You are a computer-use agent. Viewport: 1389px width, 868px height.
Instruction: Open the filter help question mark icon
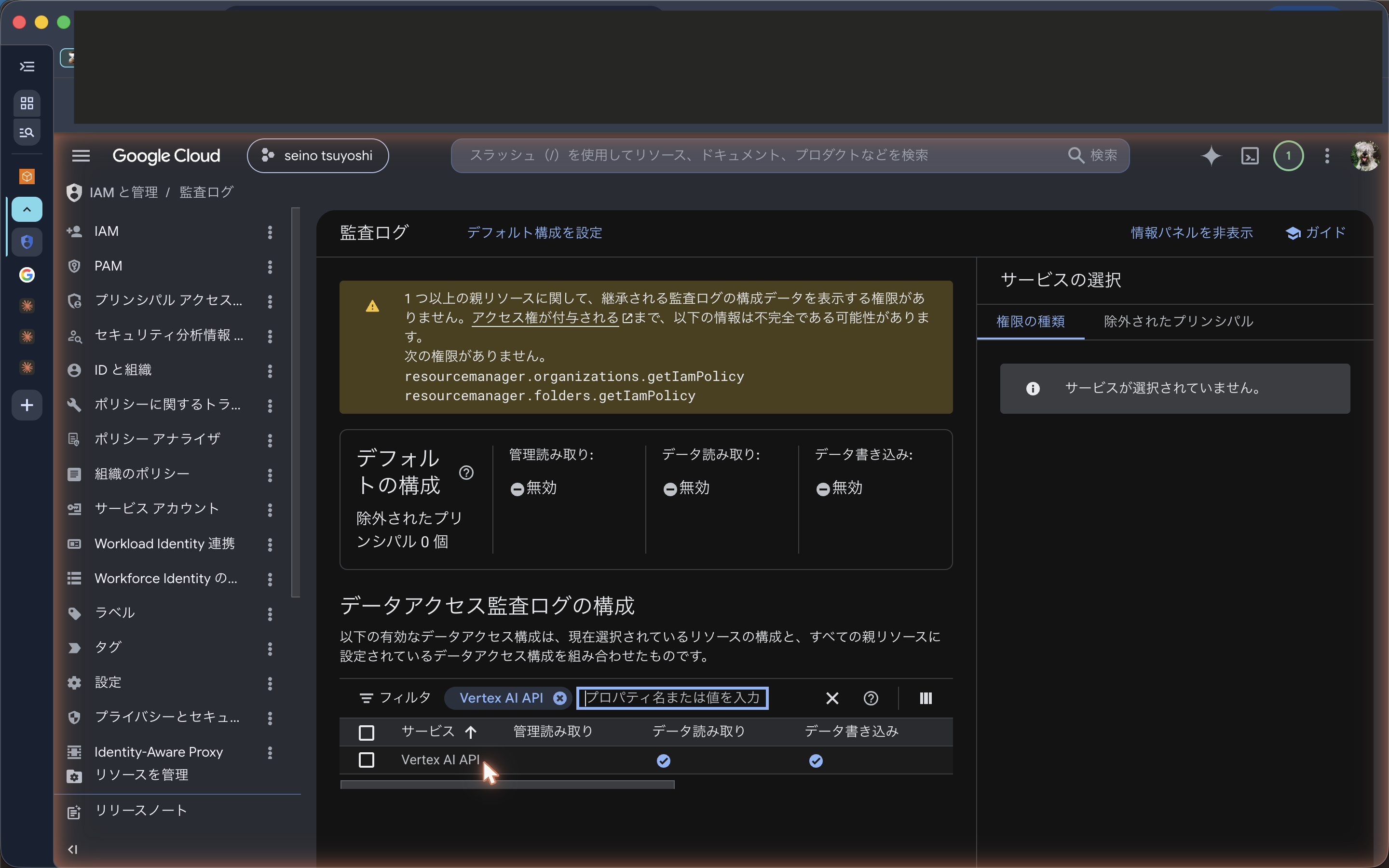pyautogui.click(x=871, y=698)
